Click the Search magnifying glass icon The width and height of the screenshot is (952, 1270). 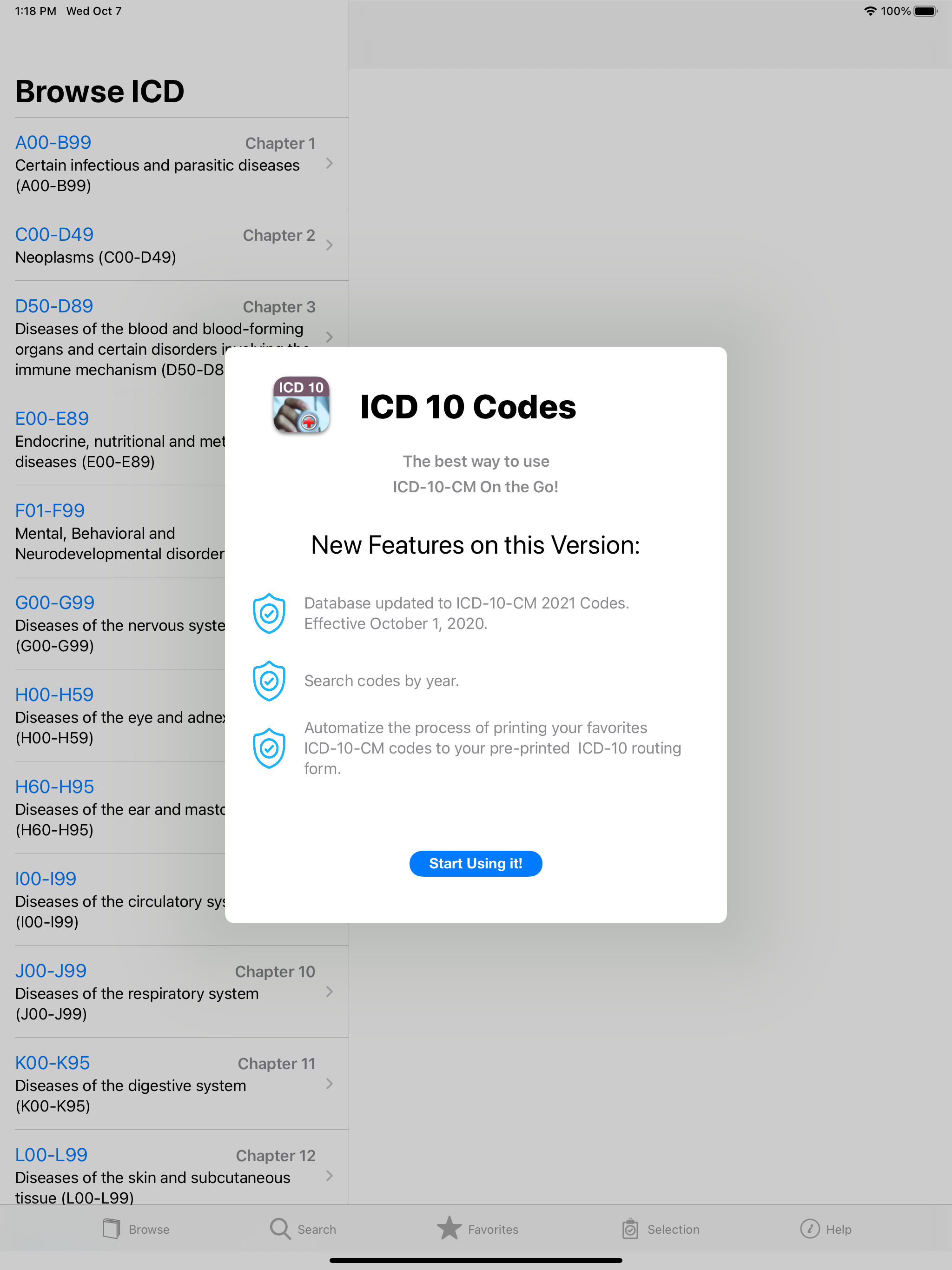click(280, 1229)
